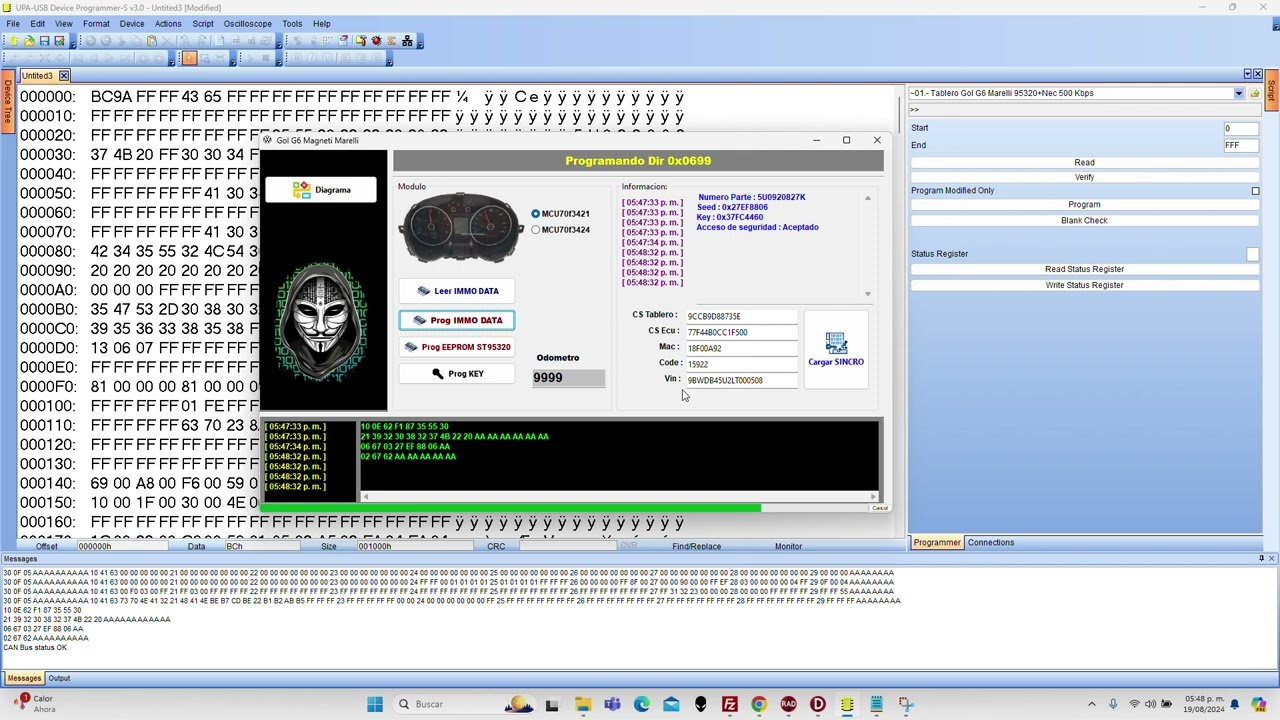
Task: Click the Leer IMMO DATA button
Action: coord(457,291)
